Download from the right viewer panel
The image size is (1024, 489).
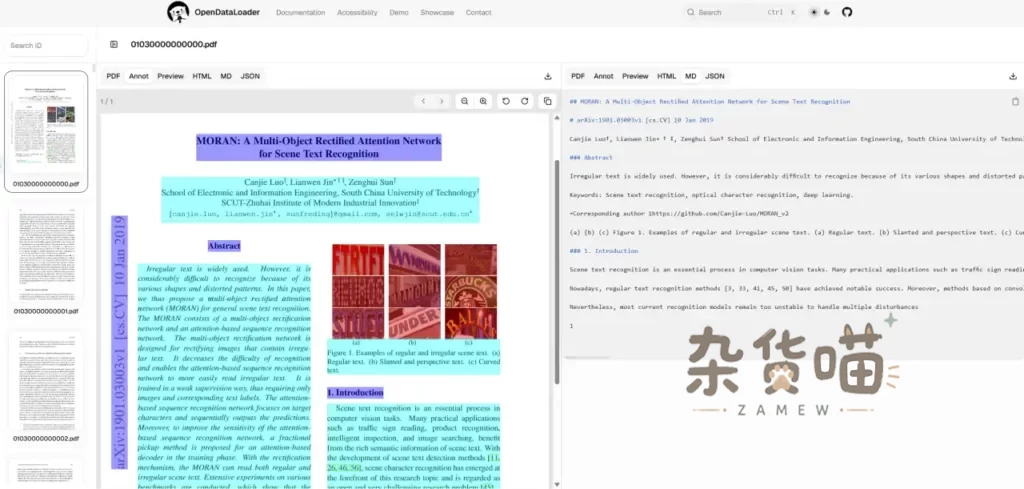pyautogui.click(x=1013, y=76)
